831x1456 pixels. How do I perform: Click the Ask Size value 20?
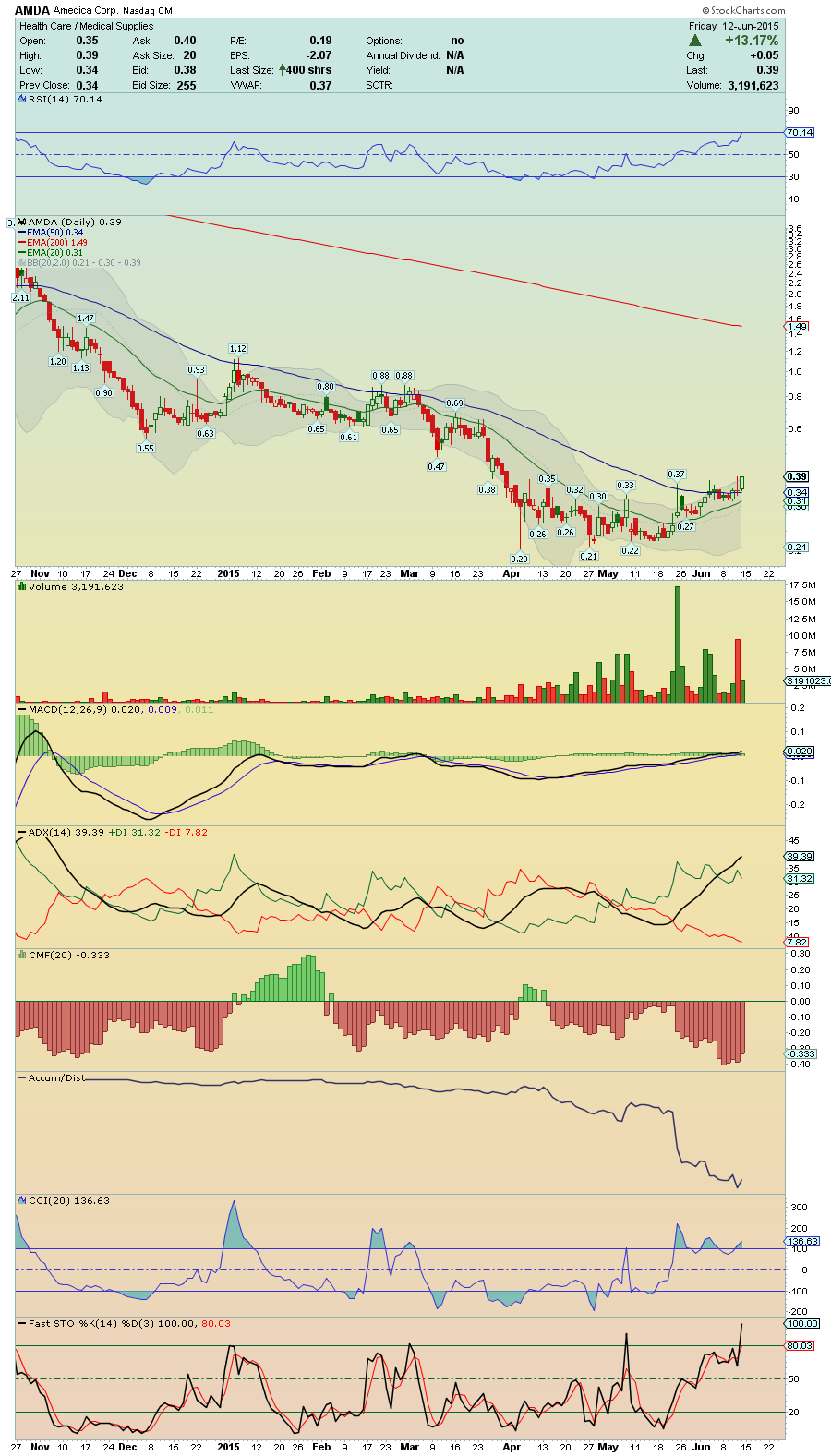coord(189,55)
